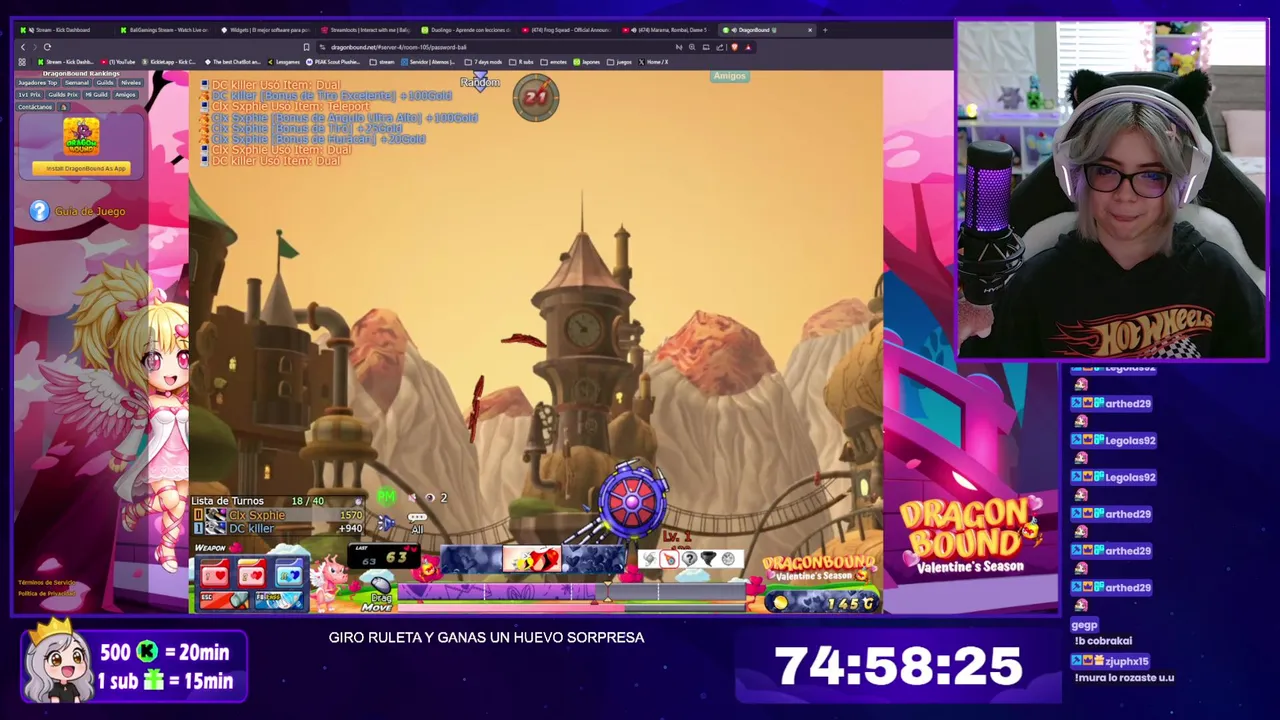
Task: Click the ESC menu button in weapon panel
Action: tap(223, 600)
